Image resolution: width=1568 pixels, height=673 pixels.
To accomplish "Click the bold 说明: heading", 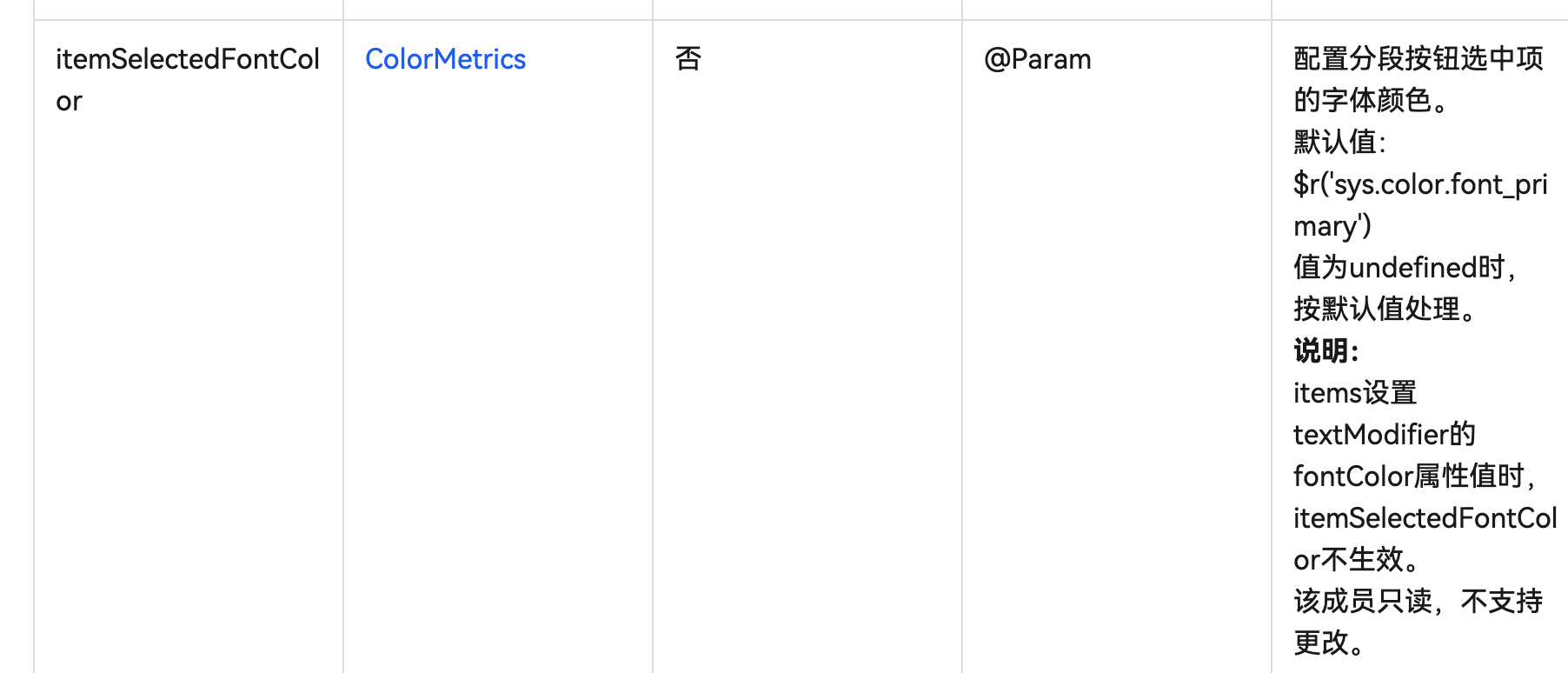I will 1325,351.
